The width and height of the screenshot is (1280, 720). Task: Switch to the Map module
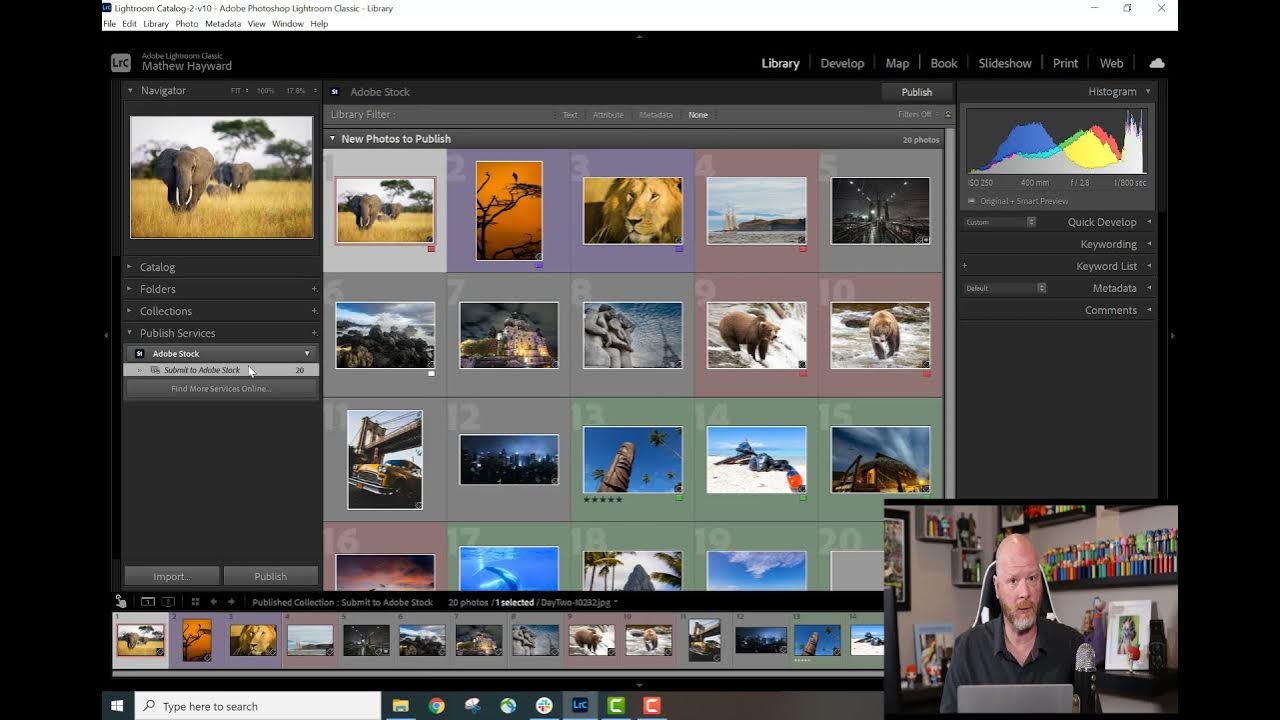(897, 63)
